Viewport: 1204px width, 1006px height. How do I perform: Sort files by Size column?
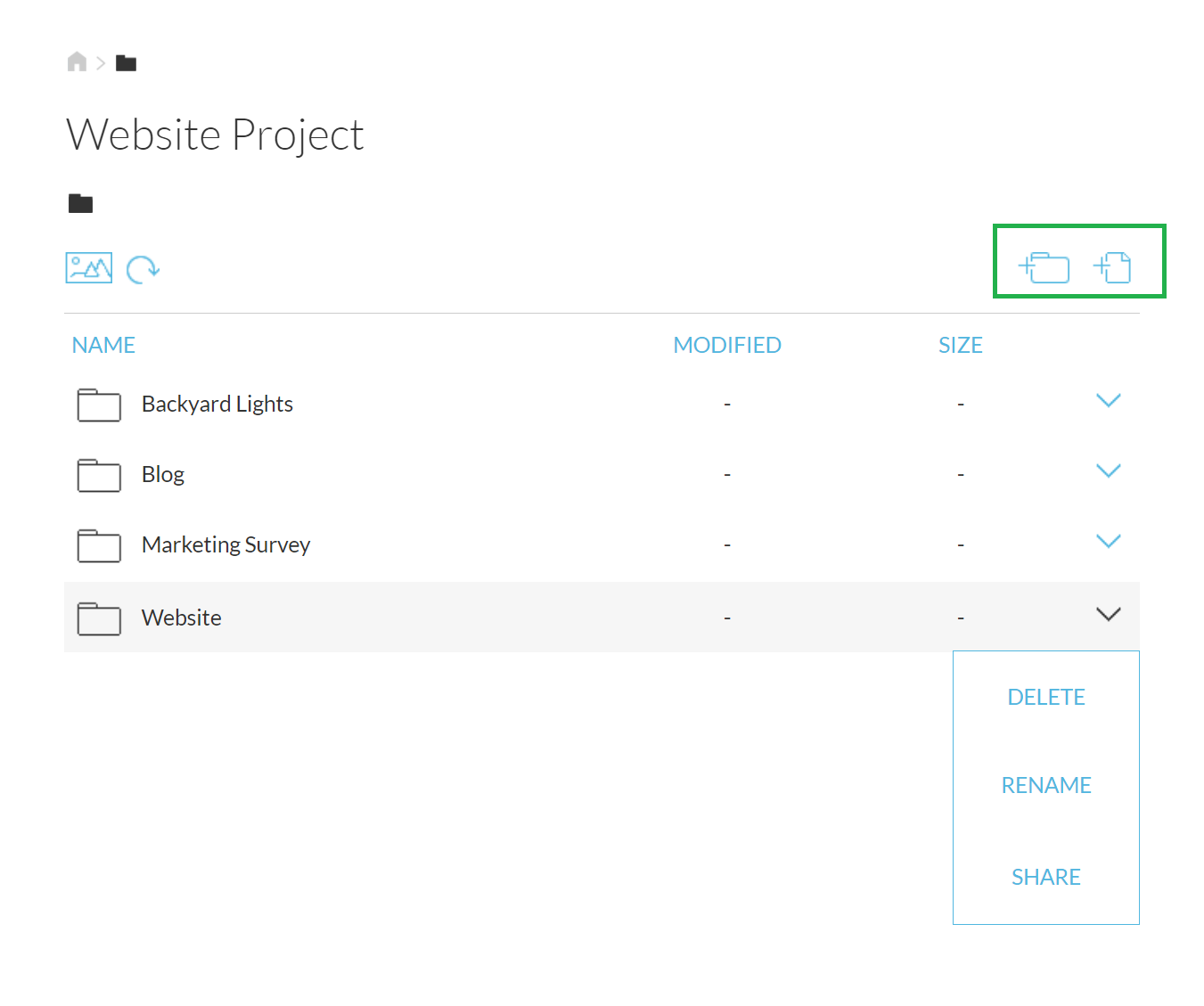960,345
